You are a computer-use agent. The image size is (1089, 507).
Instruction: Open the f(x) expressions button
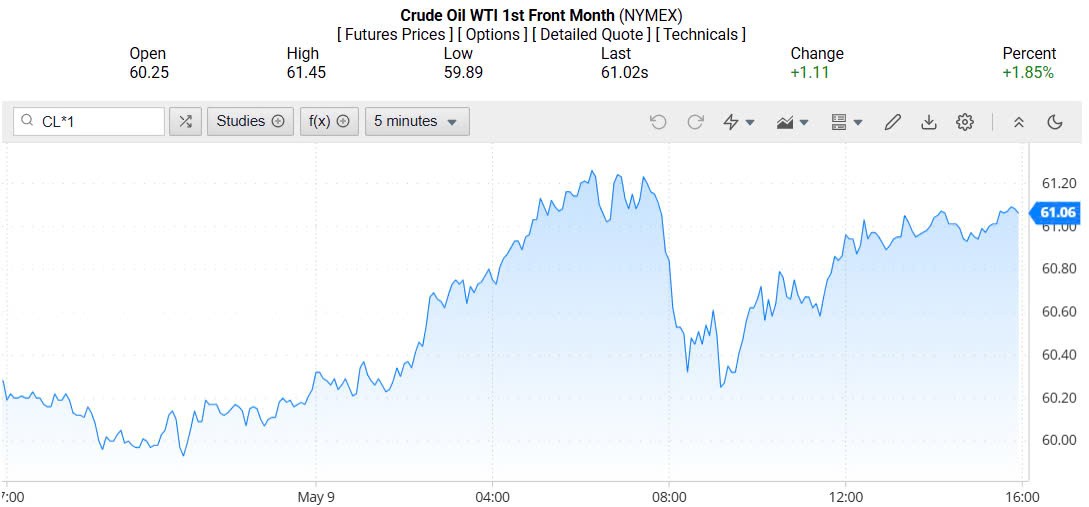[329, 121]
